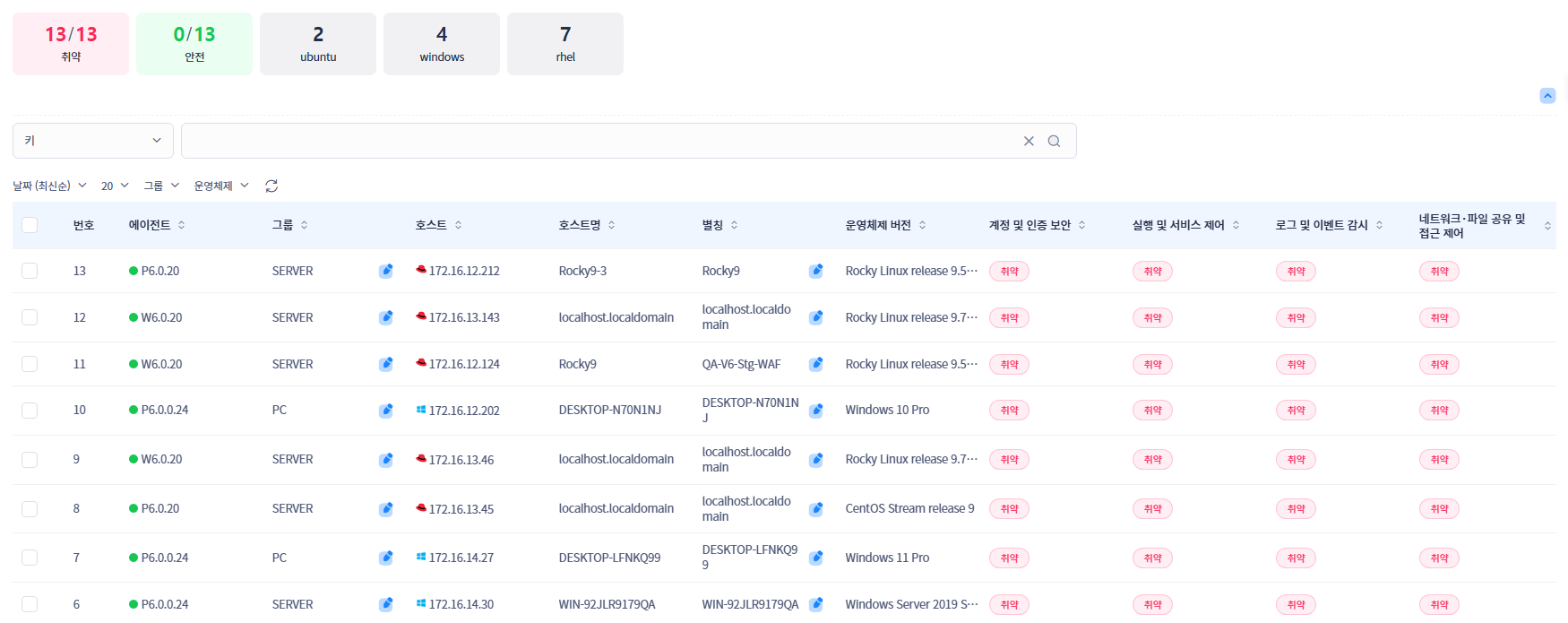Clear the search field with X icon
This screenshot has height=623, width=1568.
click(x=1029, y=141)
